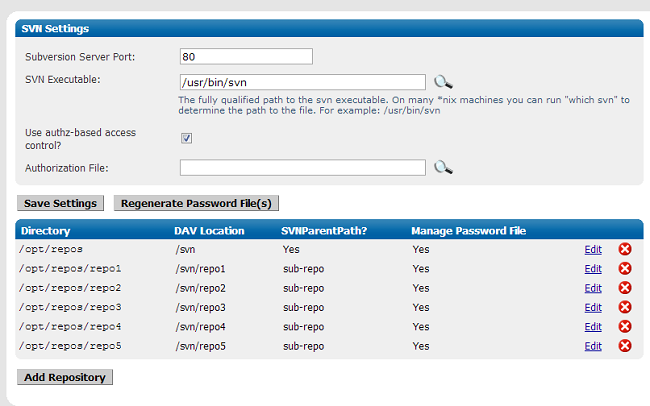Focus the Subversion Server Port field

[246, 56]
